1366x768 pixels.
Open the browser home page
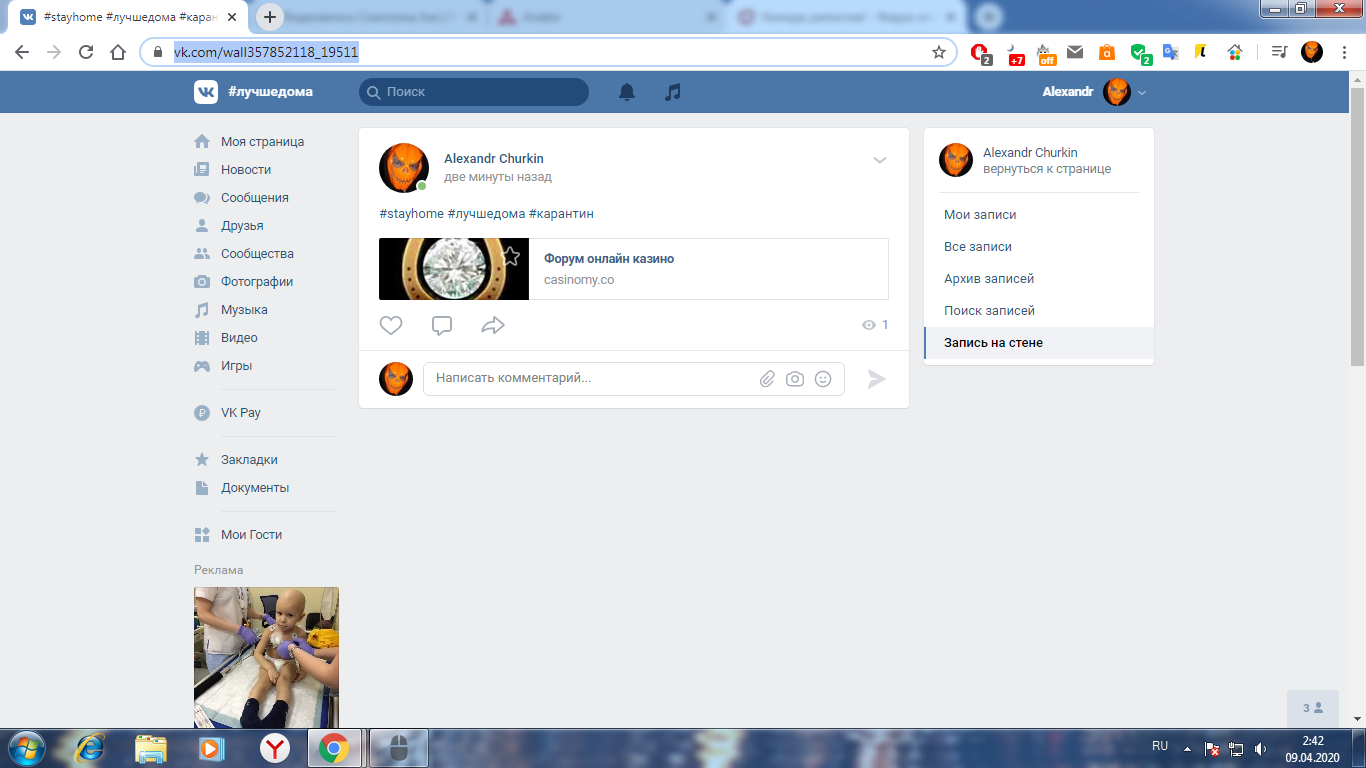(118, 52)
